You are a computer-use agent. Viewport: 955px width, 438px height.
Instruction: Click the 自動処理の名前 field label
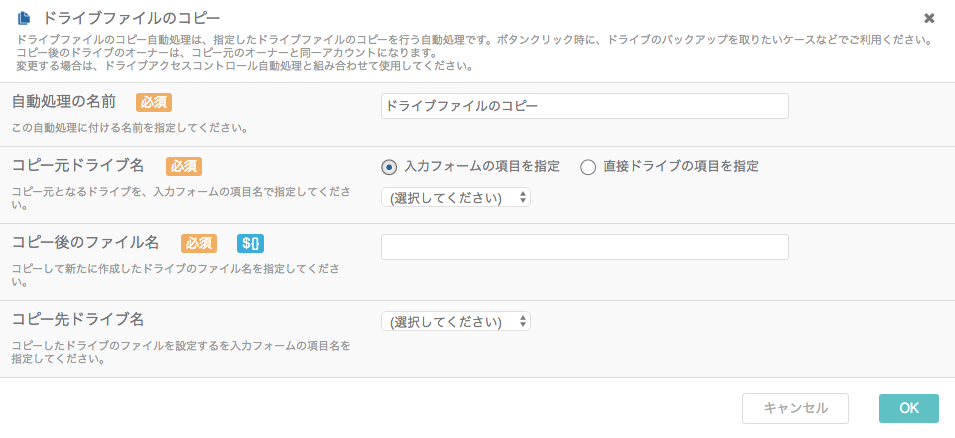pos(64,102)
